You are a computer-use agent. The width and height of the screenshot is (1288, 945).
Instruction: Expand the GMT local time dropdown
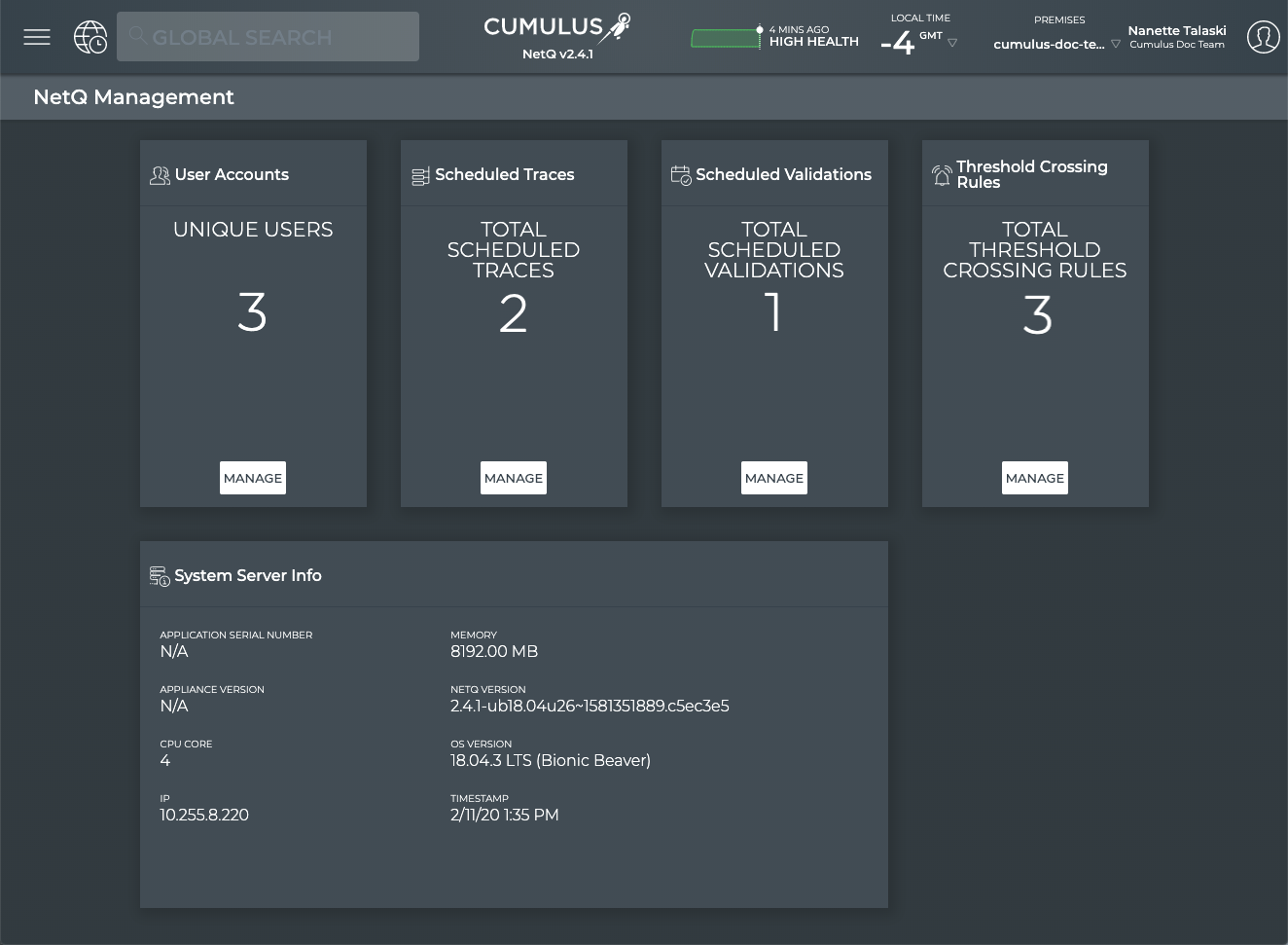point(952,43)
